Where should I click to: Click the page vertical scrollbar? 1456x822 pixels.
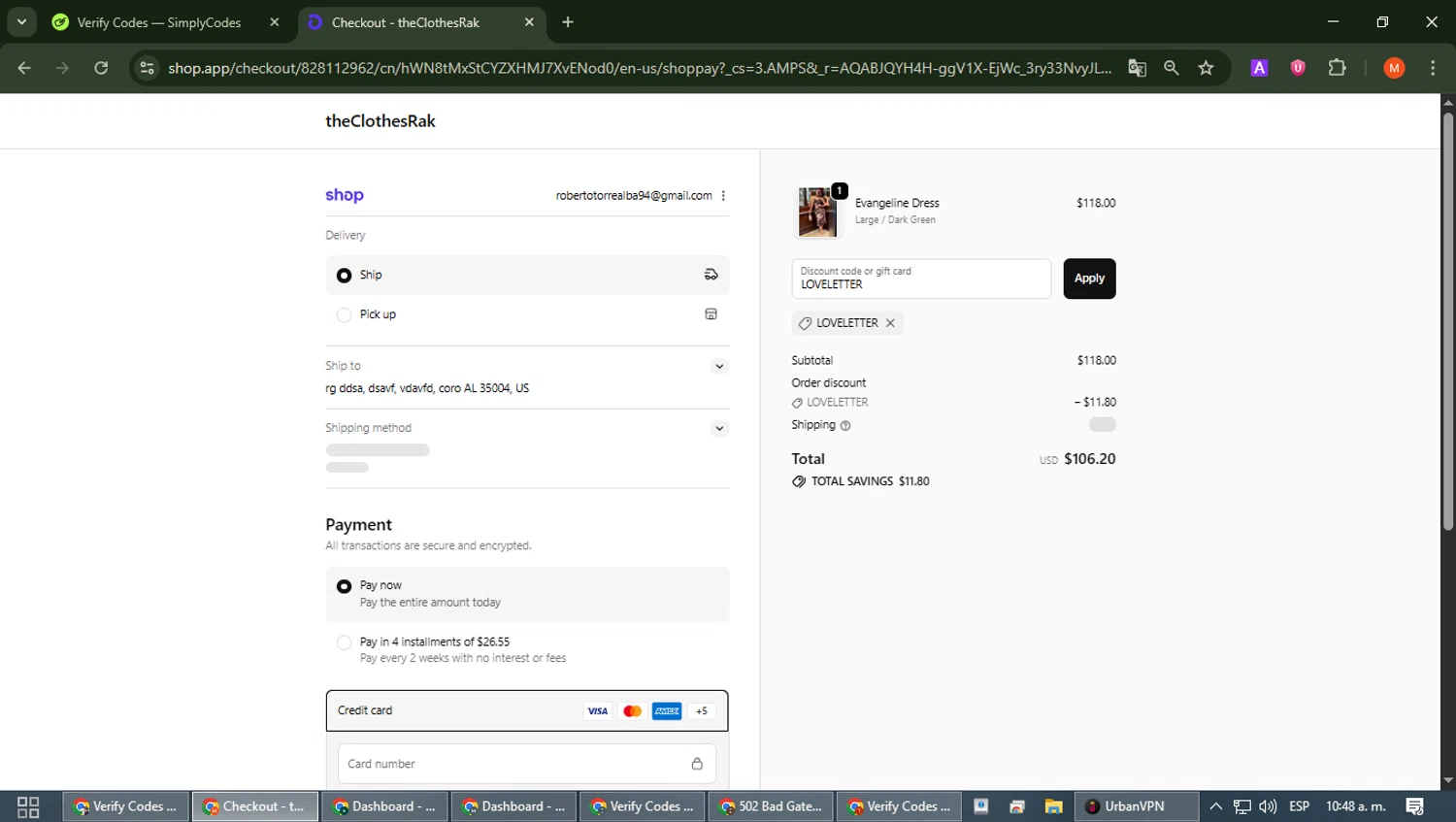pyautogui.click(x=1447, y=320)
